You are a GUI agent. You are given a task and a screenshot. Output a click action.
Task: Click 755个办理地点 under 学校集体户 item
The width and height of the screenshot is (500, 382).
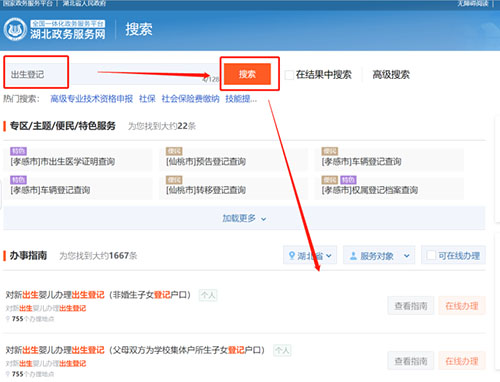click(x=30, y=374)
